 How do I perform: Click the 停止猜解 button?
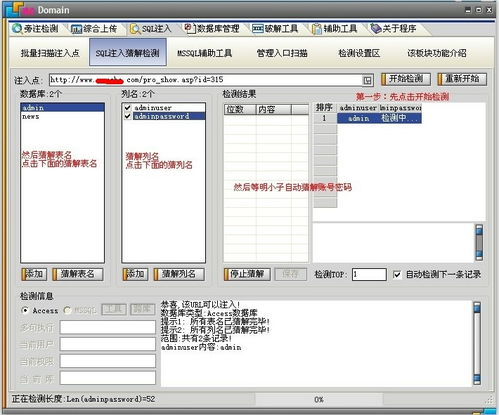(247, 274)
